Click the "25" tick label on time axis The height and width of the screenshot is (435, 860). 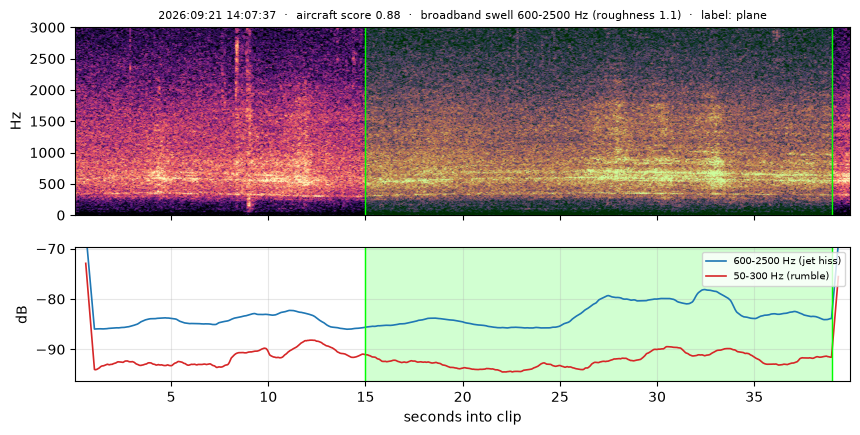(560, 397)
